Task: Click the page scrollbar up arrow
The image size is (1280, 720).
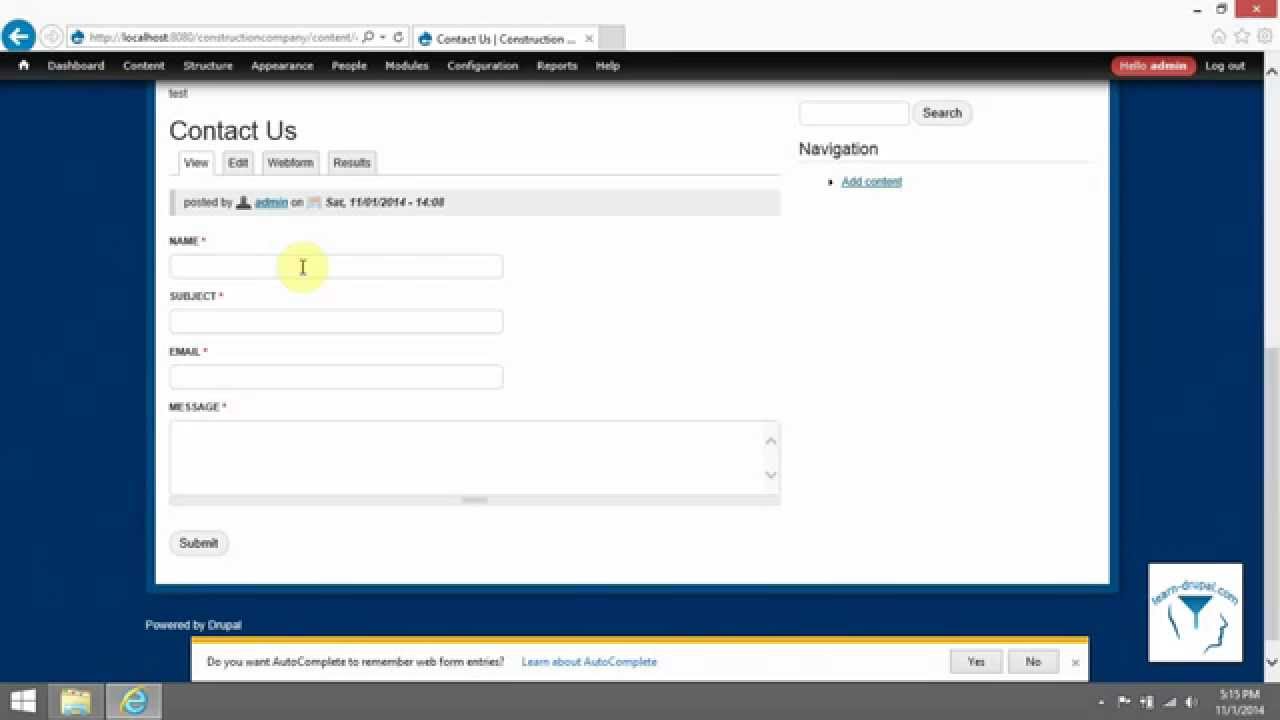Action: pyautogui.click(x=1272, y=70)
